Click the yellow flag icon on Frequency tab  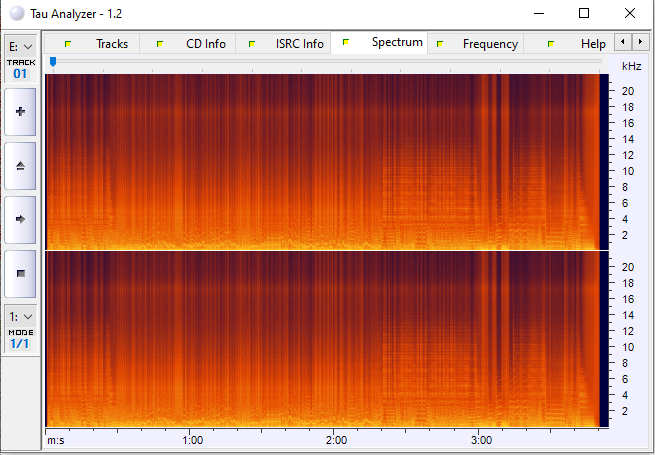(x=439, y=44)
